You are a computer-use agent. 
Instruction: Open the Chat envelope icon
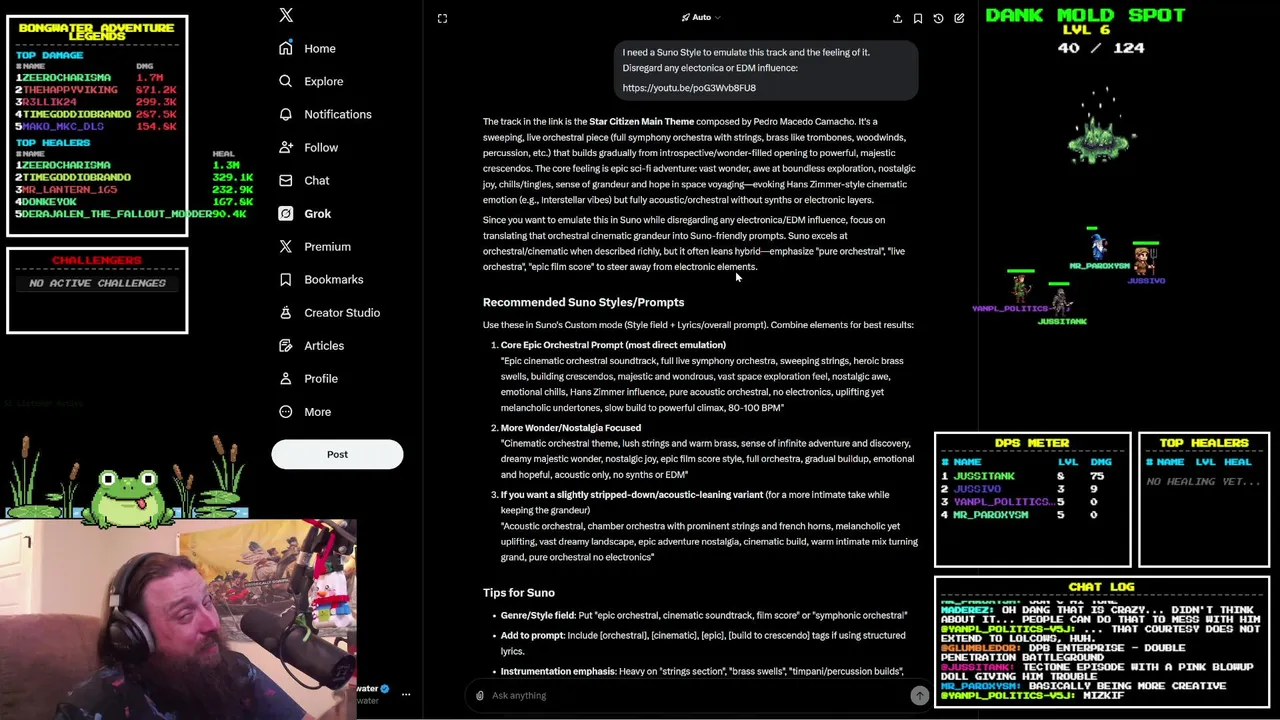coord(286,180)
